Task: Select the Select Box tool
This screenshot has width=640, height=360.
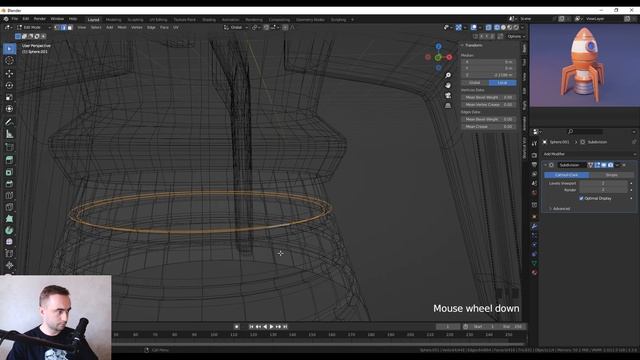Action: [9, 49]
